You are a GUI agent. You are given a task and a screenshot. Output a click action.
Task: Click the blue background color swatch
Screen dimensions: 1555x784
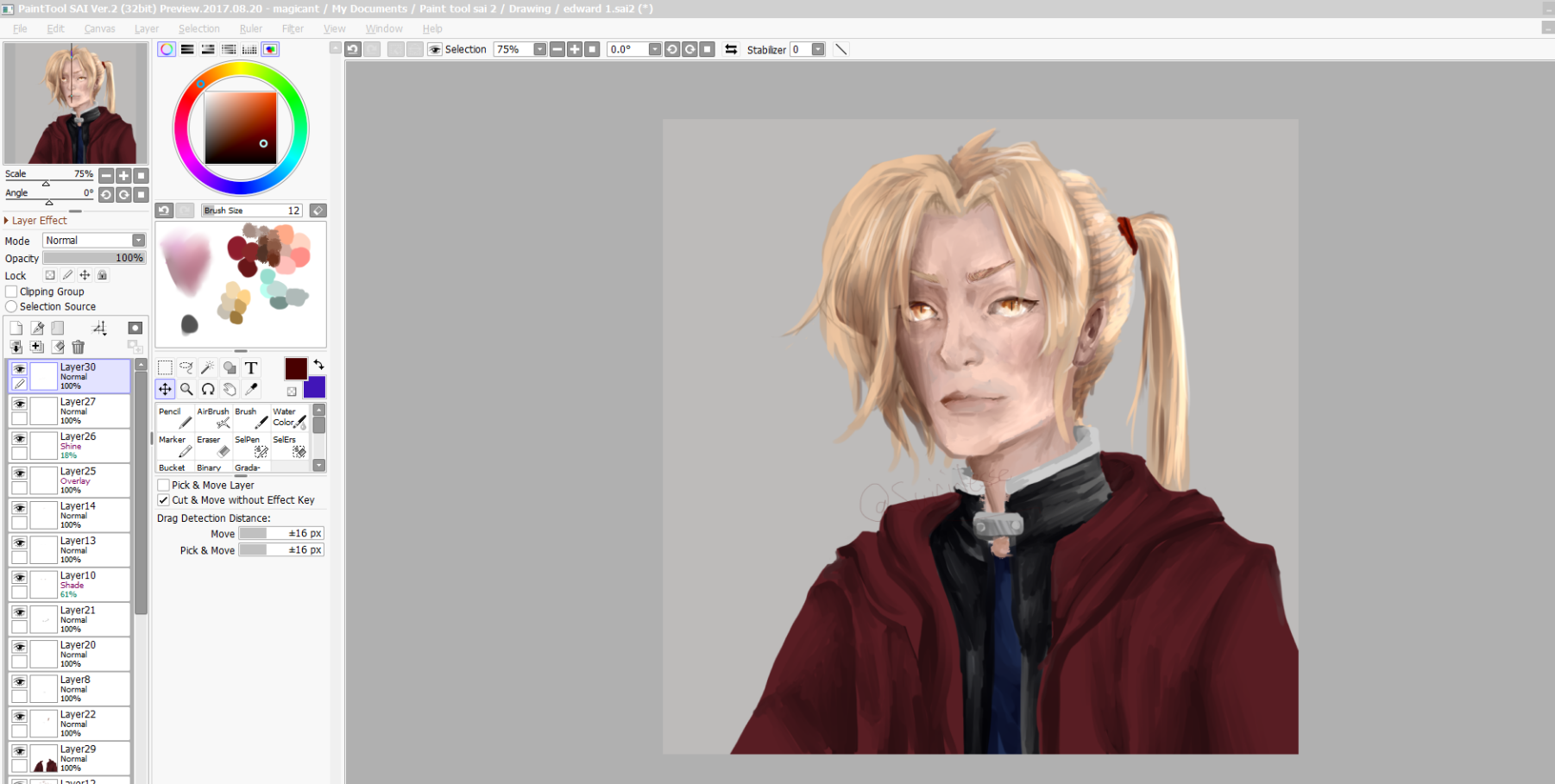click(x=316, y=387)
